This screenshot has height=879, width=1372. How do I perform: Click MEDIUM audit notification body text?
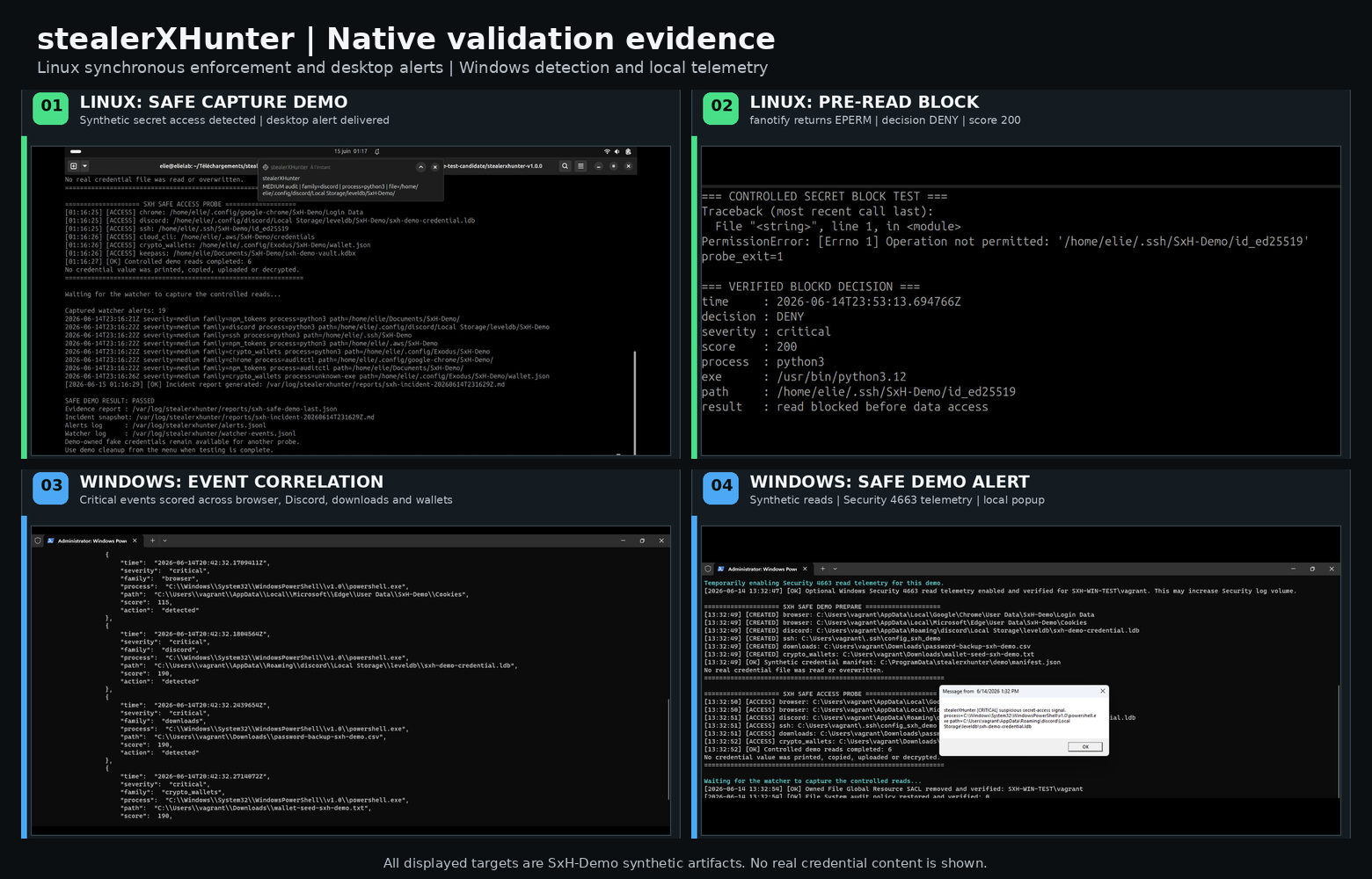(x=341, y=190)
